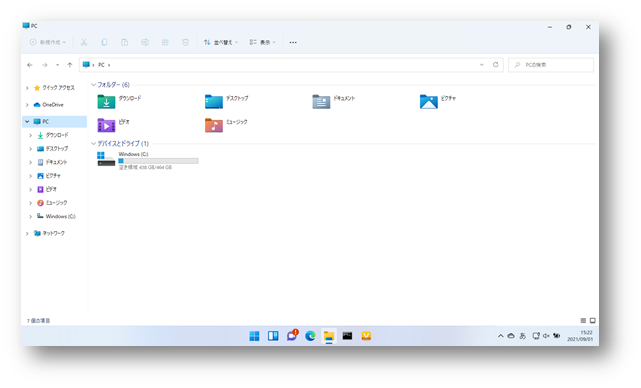Launch Microsoft Edge from the taskbar
The image size is (641, 388).
[x=310, y=336]
